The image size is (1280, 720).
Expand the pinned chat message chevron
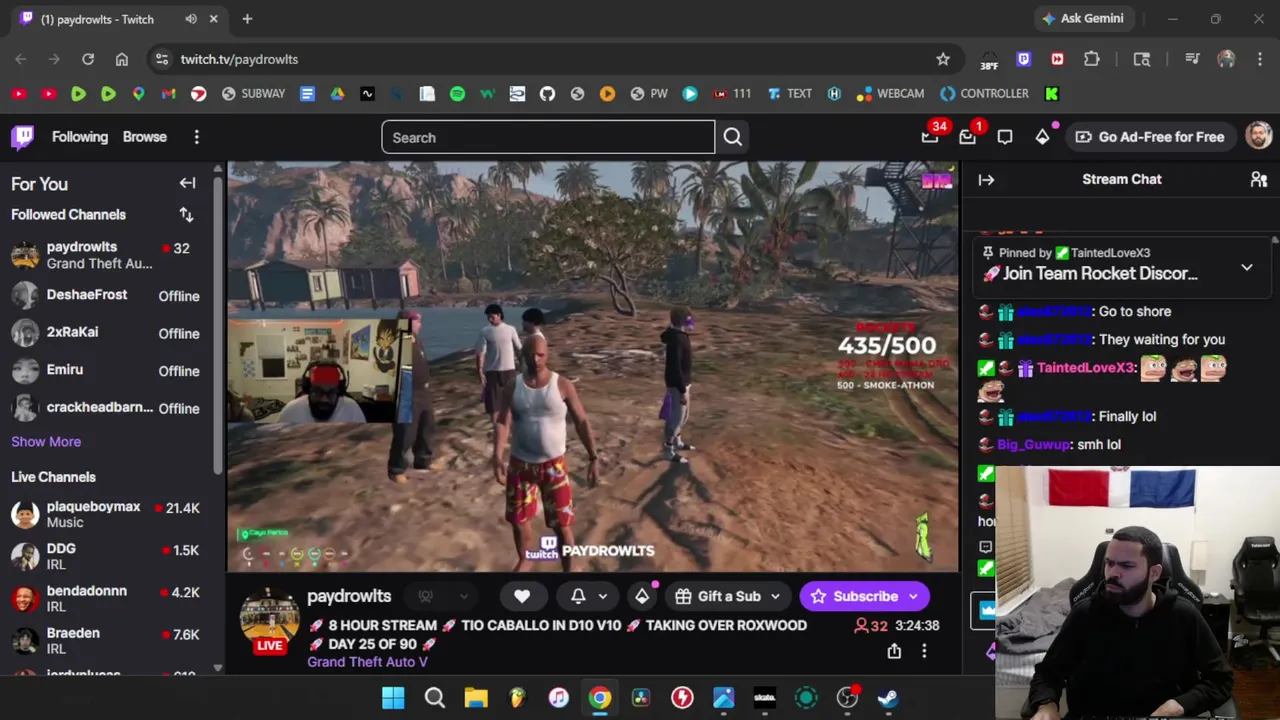click(1247, 268)
